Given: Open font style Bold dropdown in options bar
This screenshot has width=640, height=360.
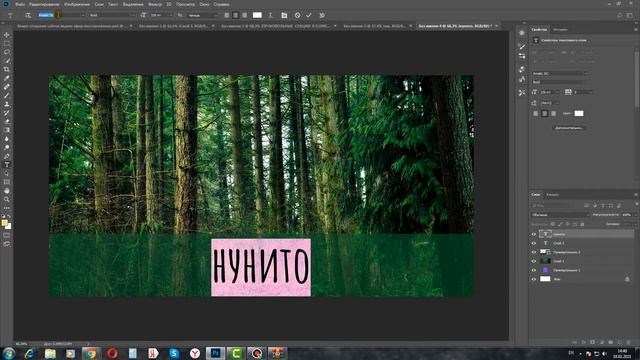Looking at the screenshot, I should coord(132,15).
